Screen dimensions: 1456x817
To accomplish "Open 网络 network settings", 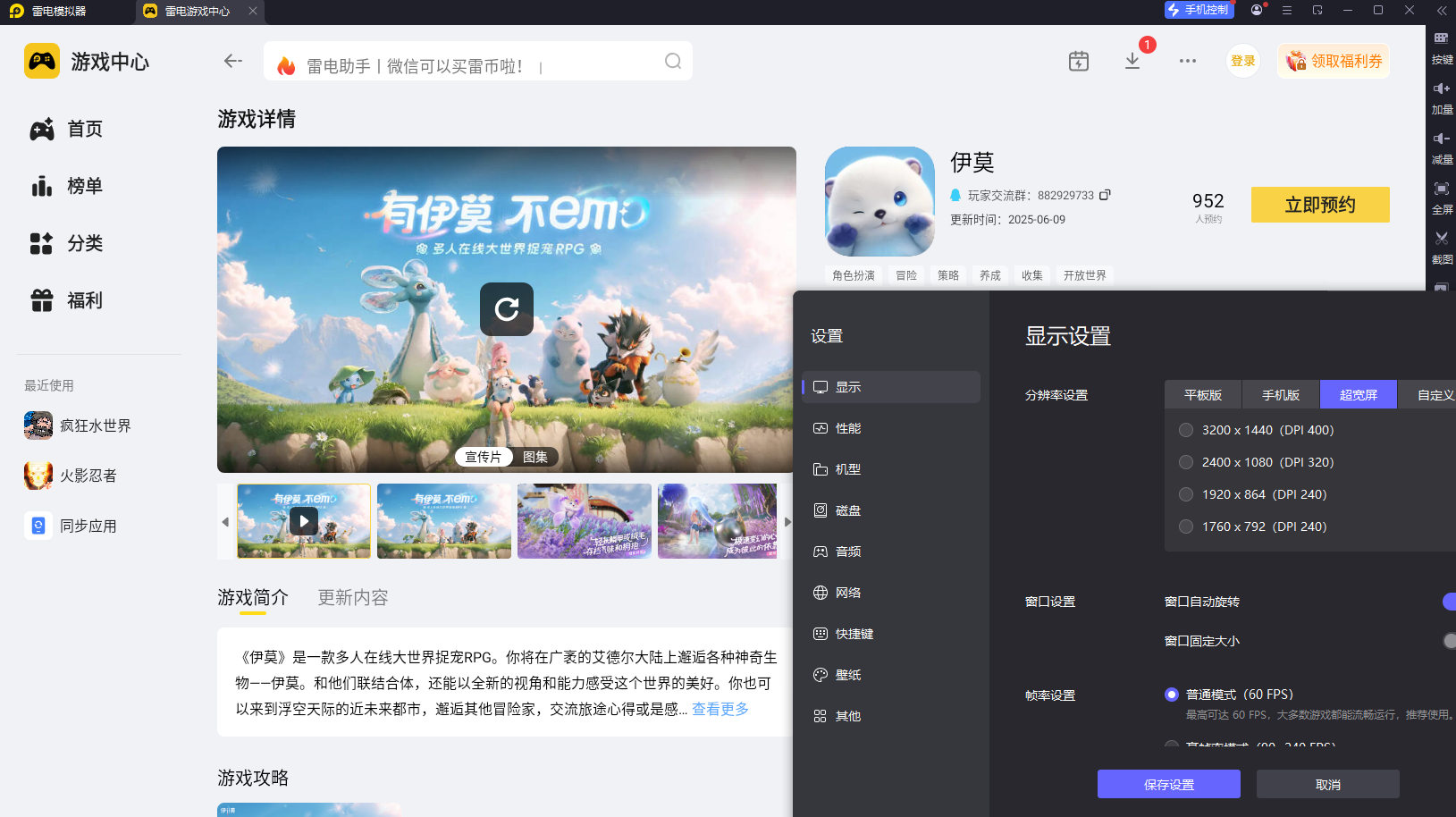I will 847,592.
